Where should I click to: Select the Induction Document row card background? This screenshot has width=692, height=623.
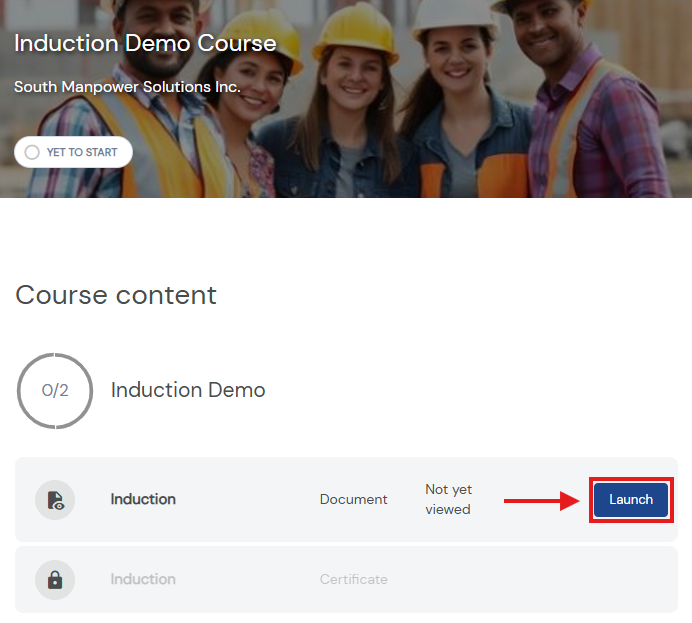[x=346, y=499]
